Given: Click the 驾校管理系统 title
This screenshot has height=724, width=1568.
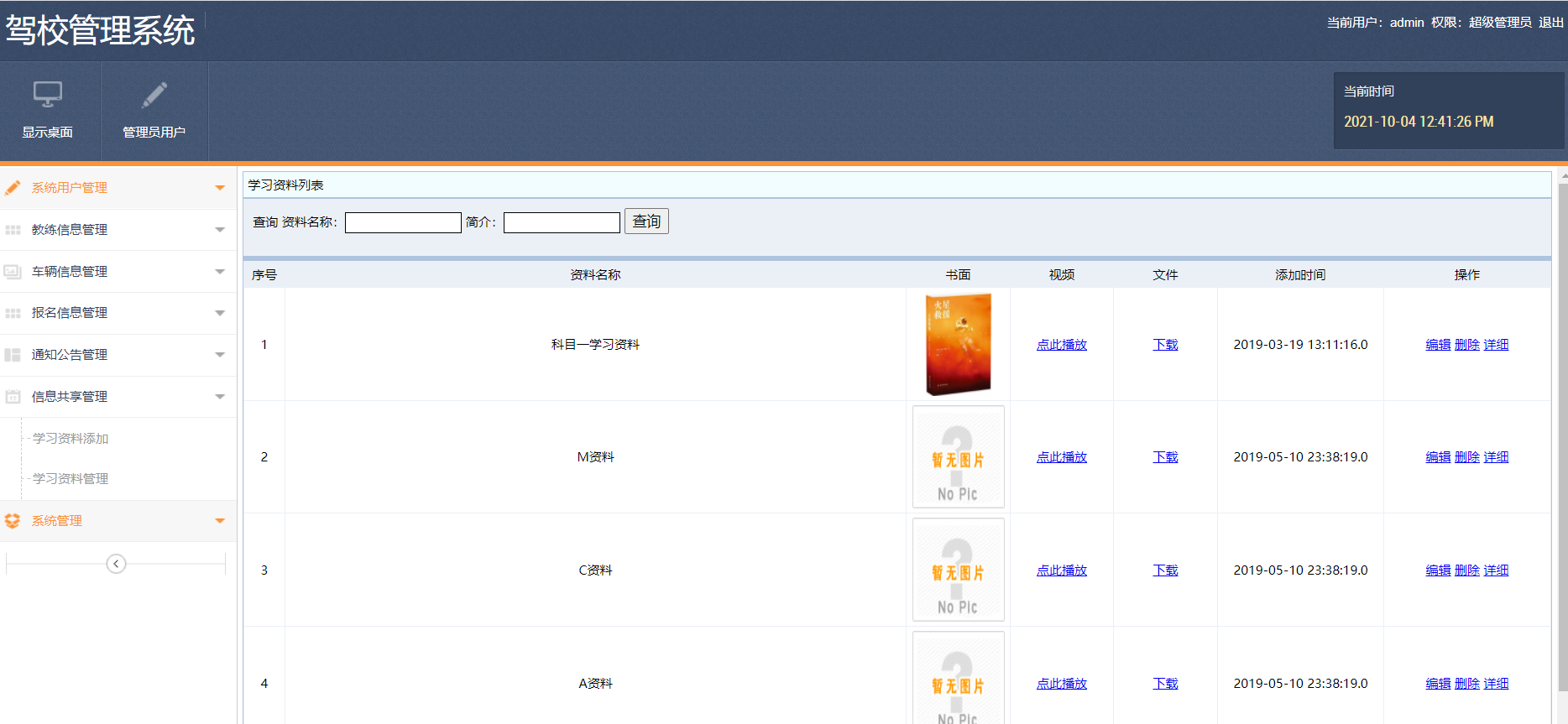Looking at the screenshot, I should (x=100, y=30).
